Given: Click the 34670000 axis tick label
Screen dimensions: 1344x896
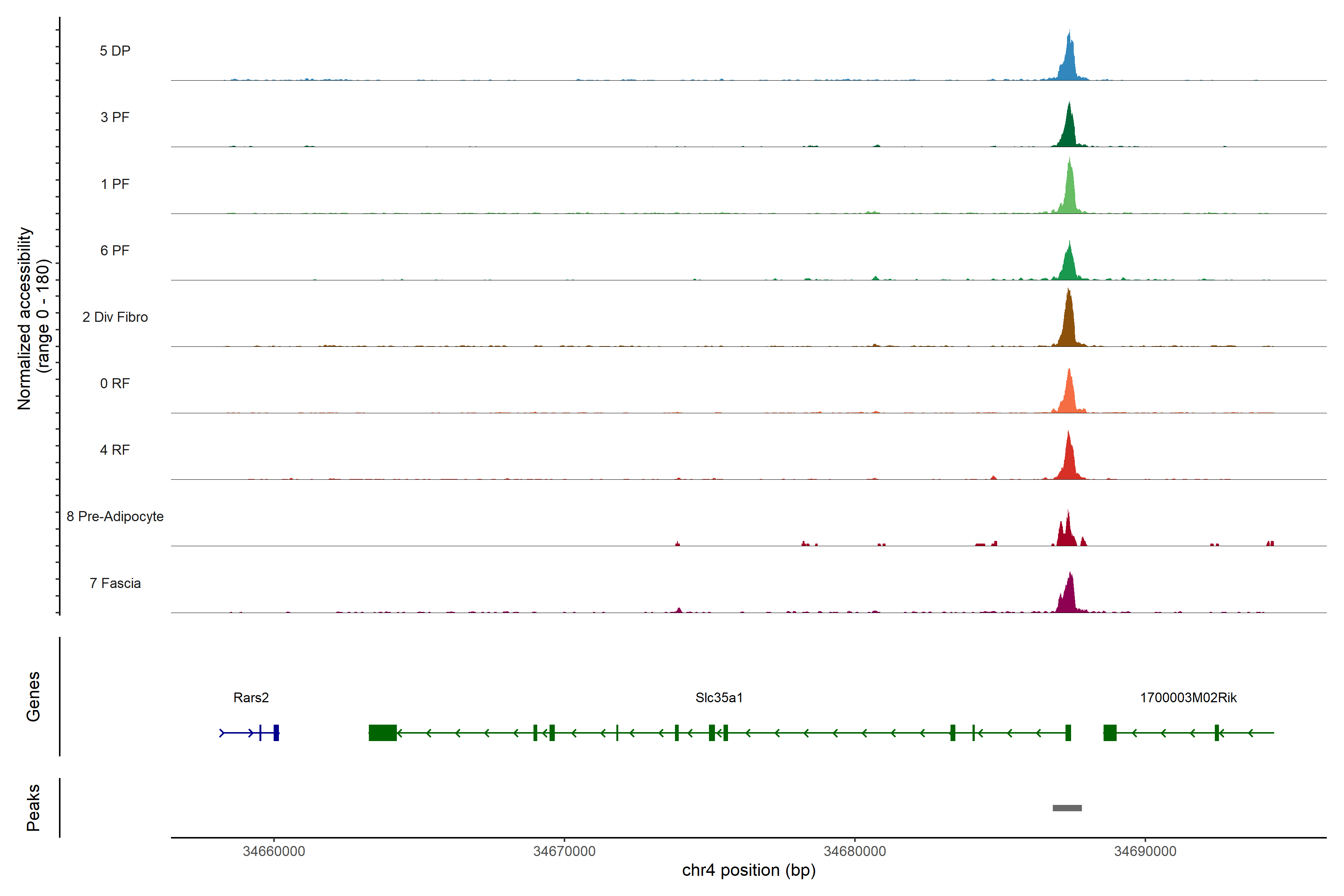Looking at the screenshot, I should [564, 852].
